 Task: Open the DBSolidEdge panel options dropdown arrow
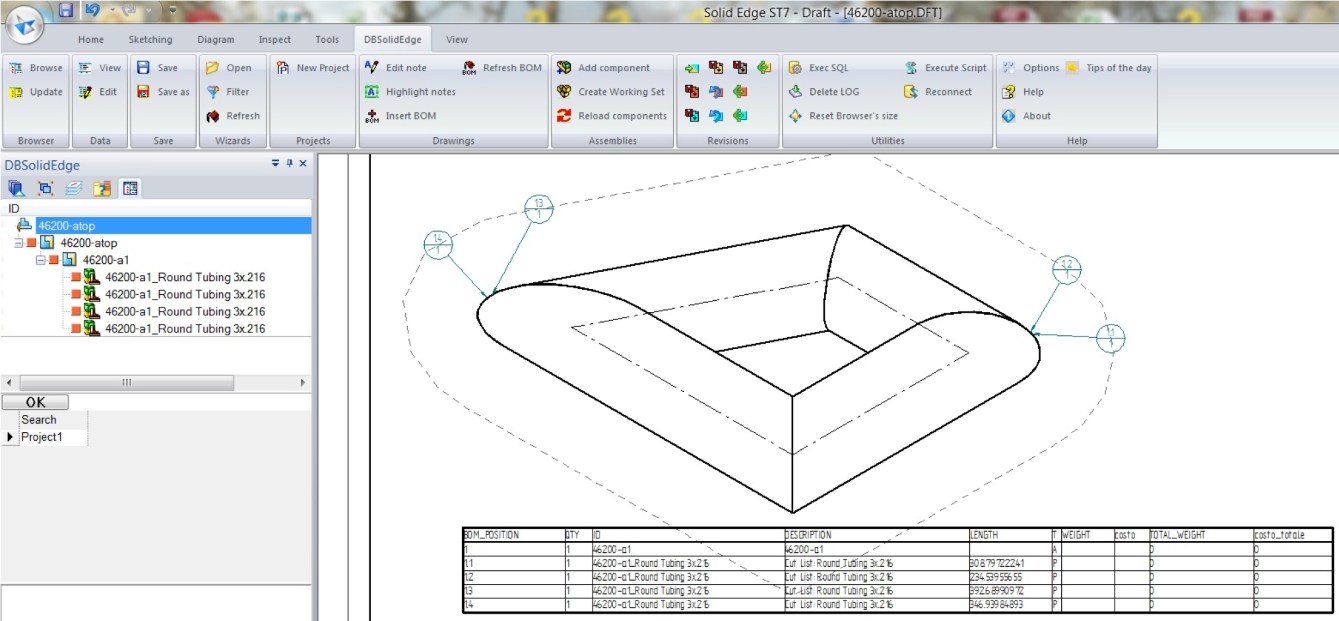click(x=276, y=163)
